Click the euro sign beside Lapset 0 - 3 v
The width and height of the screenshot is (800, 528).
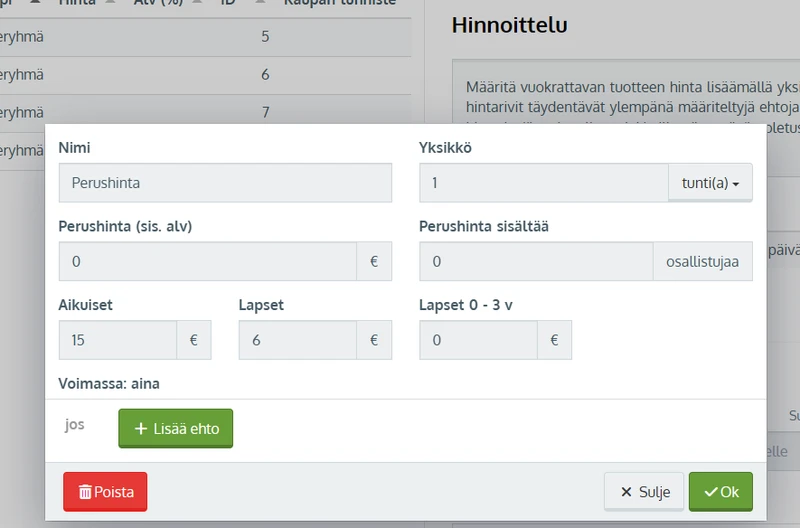[555, 340]
